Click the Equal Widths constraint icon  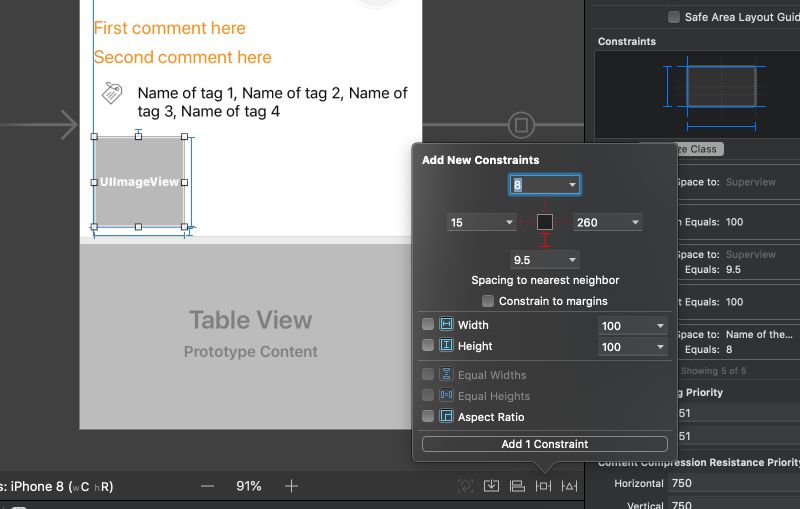point(446,374)
